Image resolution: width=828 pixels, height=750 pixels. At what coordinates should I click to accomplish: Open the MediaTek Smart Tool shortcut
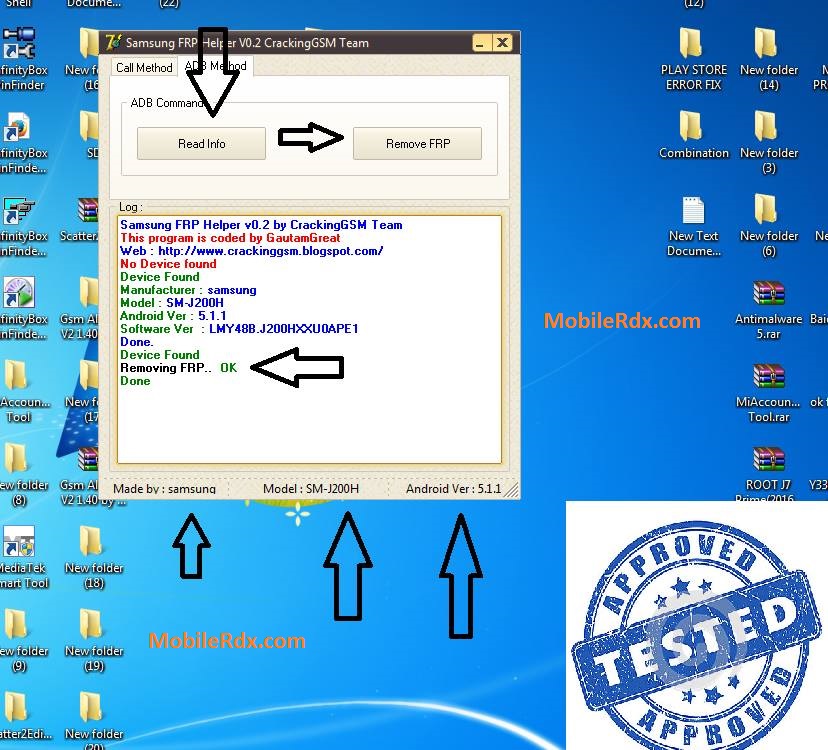pos(21,557)
